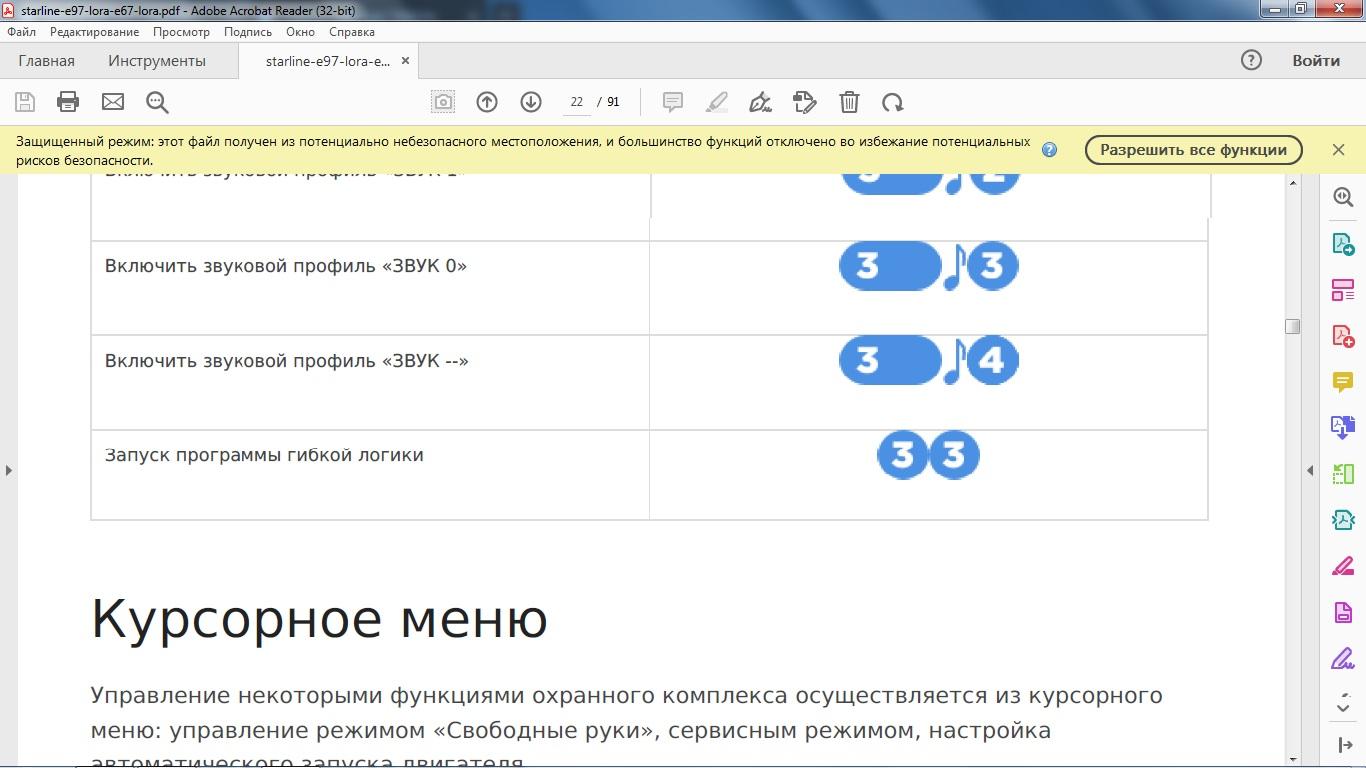Open the pink Redact tool in the right panel

pyautogui.click(x=1343, y=566)
